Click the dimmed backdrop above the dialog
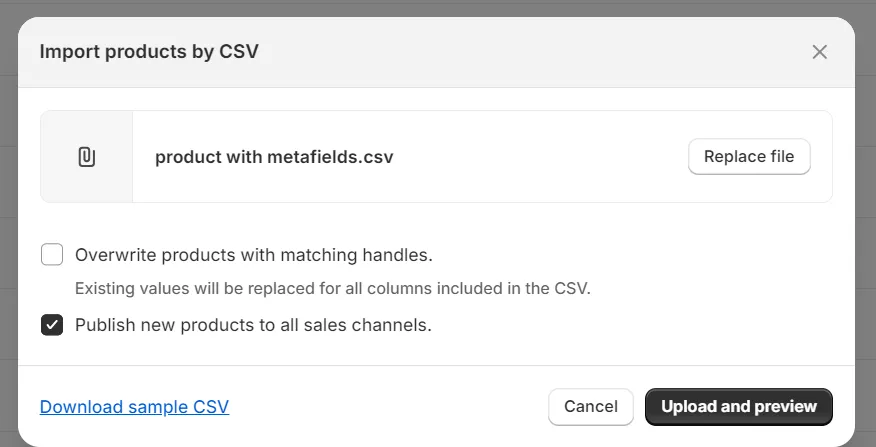The image size is (876, 447). click(438, 7)
